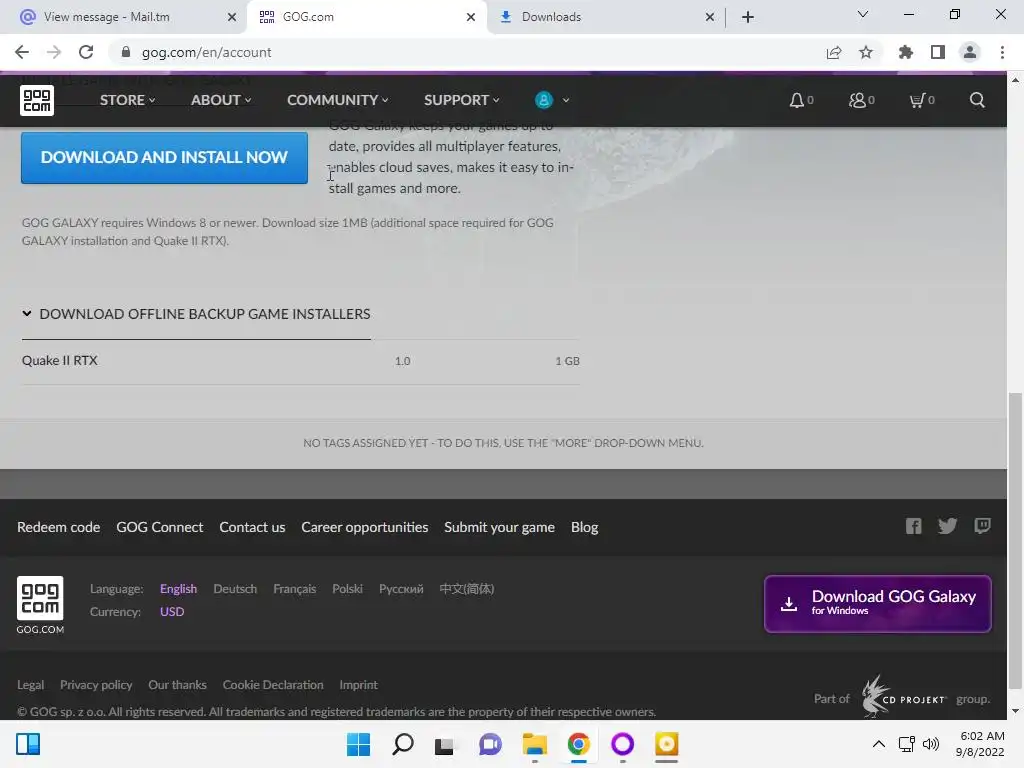Bookmark this page with star icon
The width and height of the screenshot is (1024, 768).
(866, 52)
